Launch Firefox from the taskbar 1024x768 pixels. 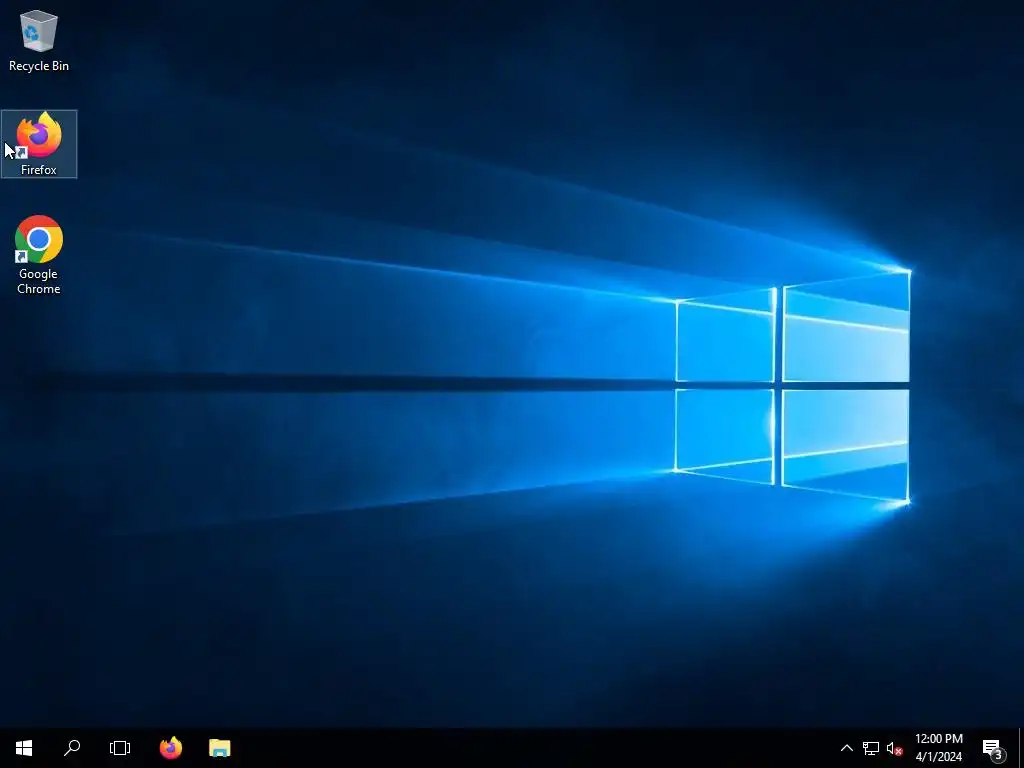pyautogui.click(x=171, y=748)
